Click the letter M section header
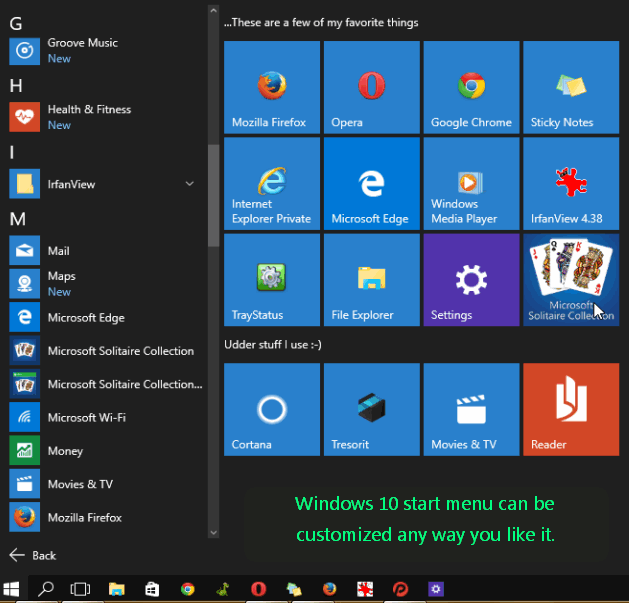Viewport: 629px width, 603px height. coord(18,219)
